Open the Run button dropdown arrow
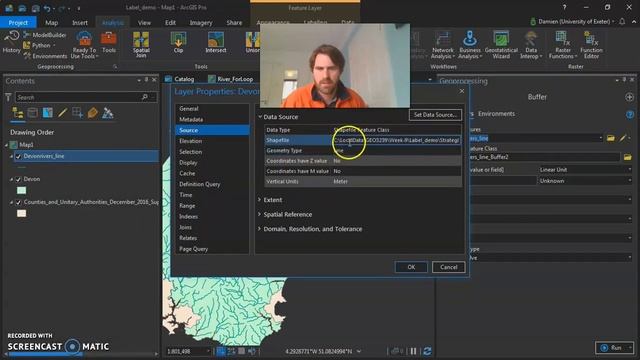This screenshot has width=640, height=360. tap(631, 348)
